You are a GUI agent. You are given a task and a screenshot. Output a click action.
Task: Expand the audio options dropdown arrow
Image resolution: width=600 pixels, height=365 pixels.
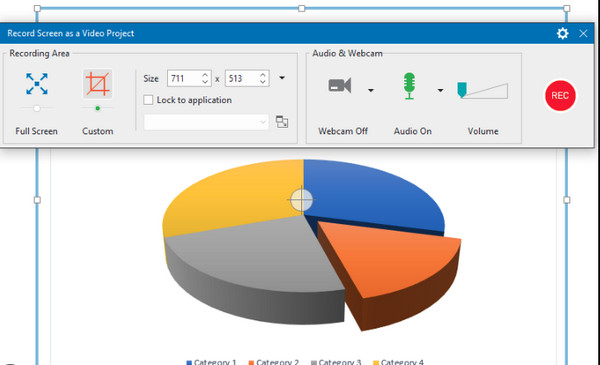point(440,90)
